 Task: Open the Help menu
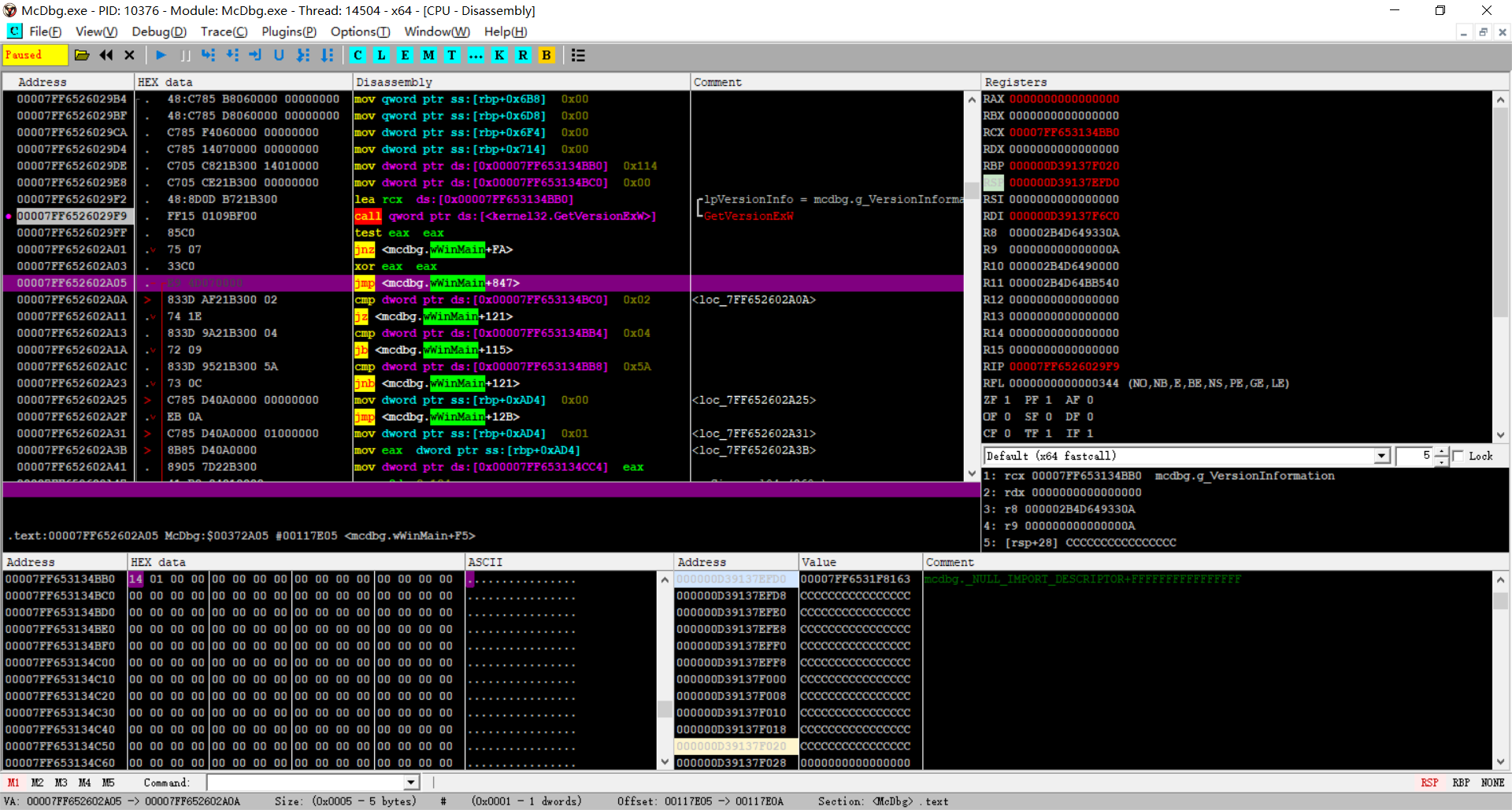coord(506,31)
